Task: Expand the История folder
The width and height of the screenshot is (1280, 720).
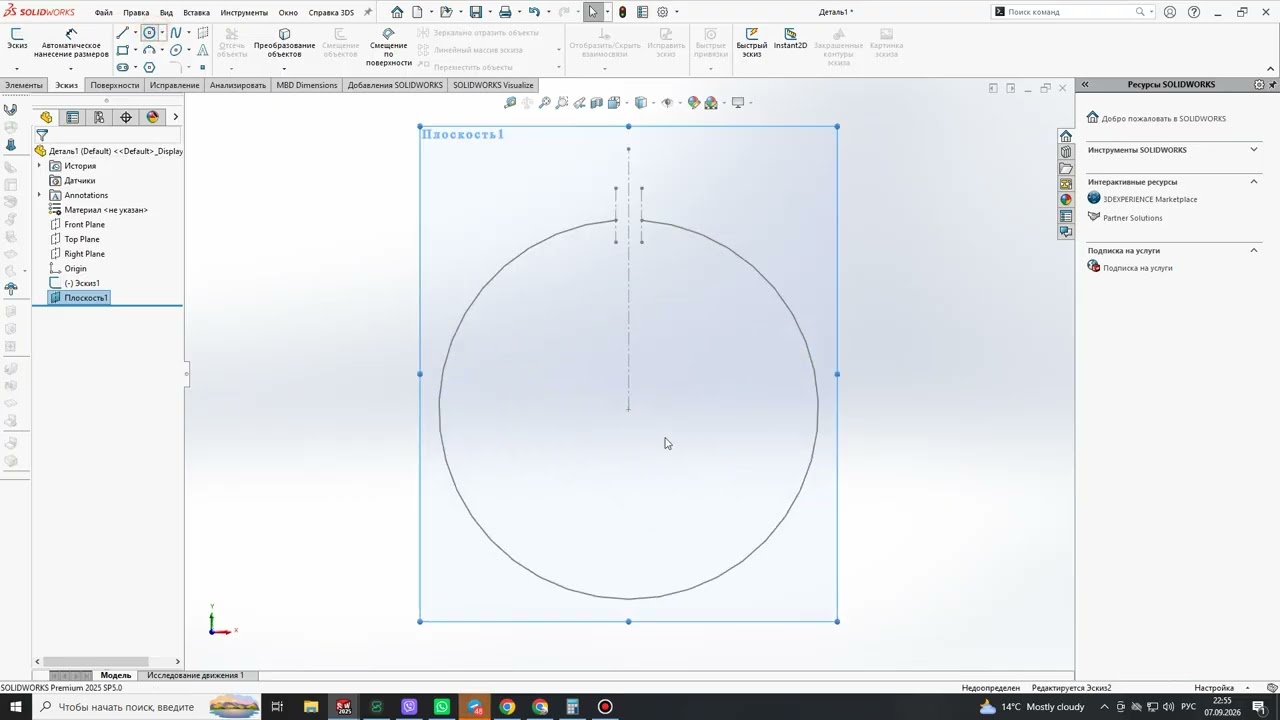Action: 40,166
